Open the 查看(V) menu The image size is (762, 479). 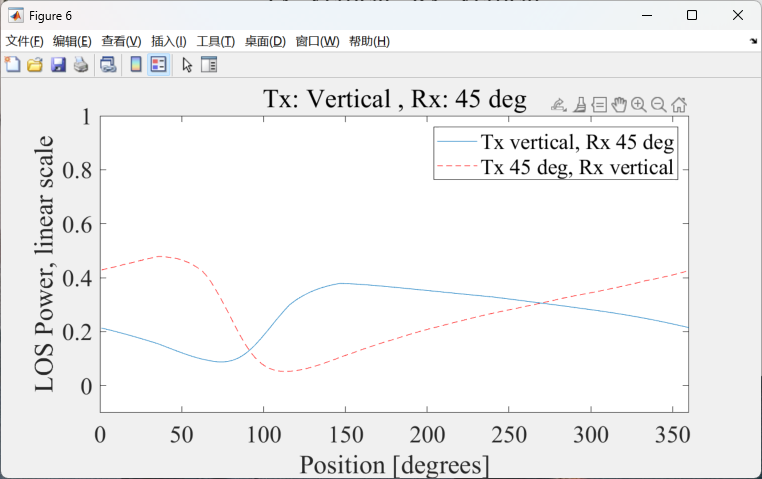point(121,41)
